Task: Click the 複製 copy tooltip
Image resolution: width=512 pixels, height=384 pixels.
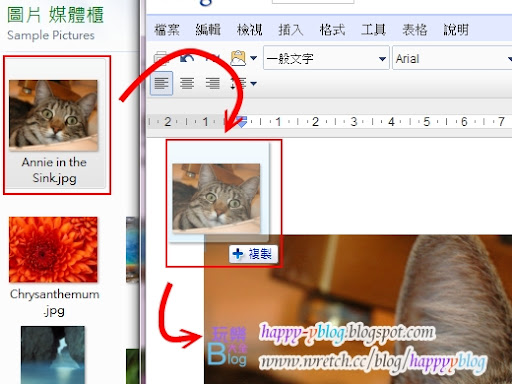Action: click(253, 254)
